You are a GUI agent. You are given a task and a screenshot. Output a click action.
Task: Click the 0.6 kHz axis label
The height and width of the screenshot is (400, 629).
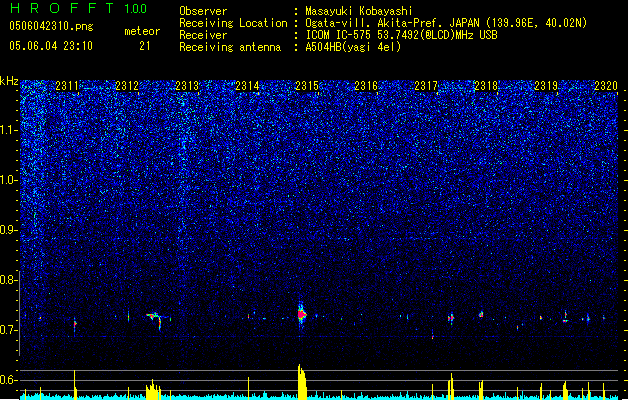[x=9, y=380]
